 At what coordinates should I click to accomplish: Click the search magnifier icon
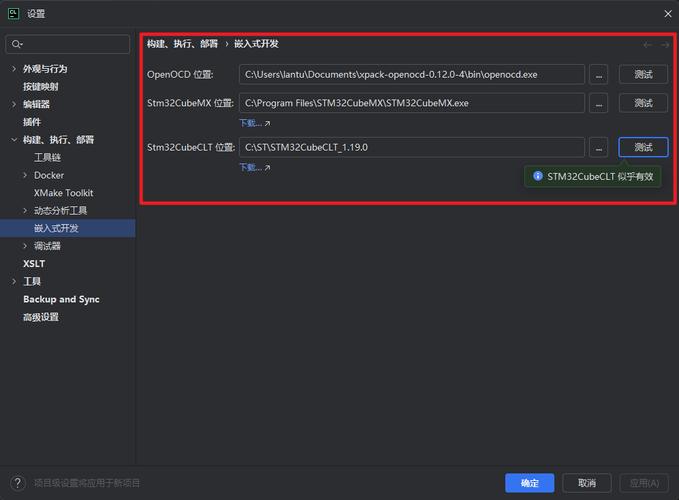(x=17, y=44)
